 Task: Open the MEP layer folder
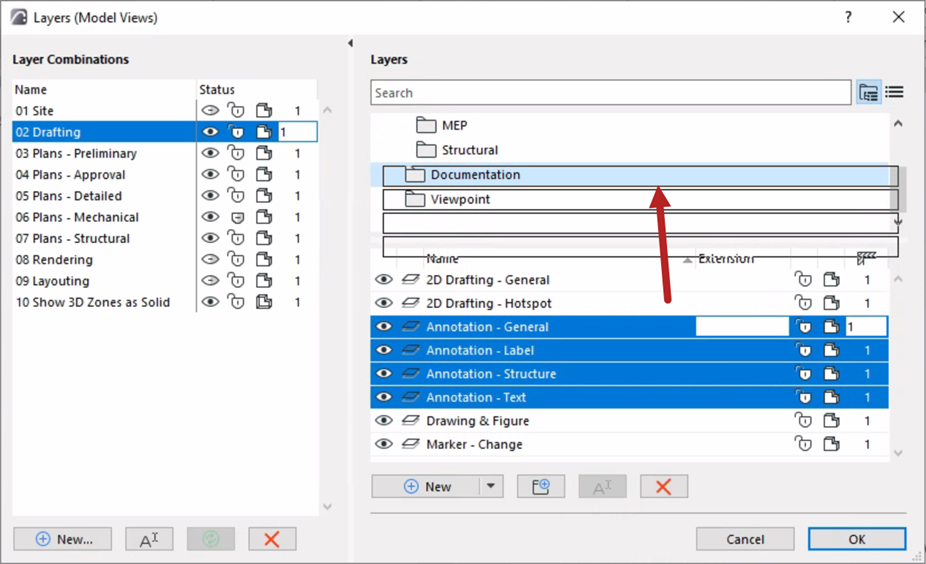441,125
